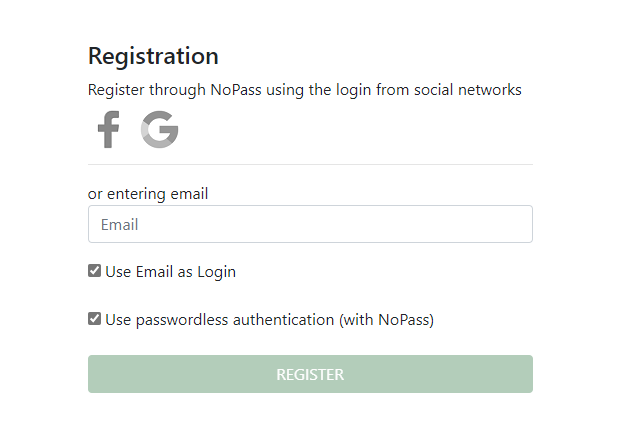The height and width of the screenshot is (434, 623).
Task: Click the "Use Email as Login" label text
Action: click(170, 271)
